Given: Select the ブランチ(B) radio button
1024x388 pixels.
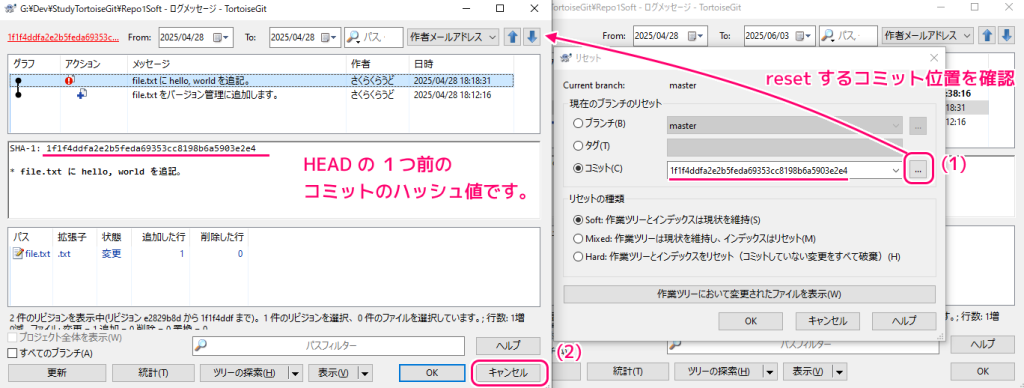Looking at the screenshot, I should click(x=577, y=123).
